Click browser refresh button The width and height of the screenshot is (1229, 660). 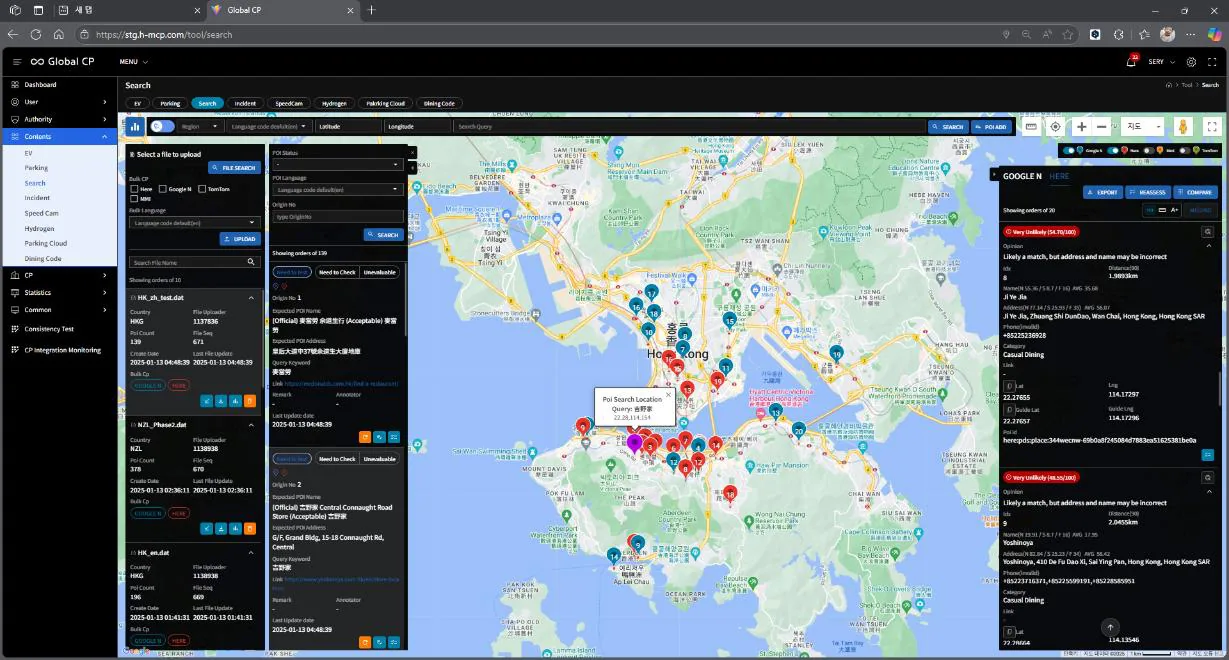tap(36, 34)
